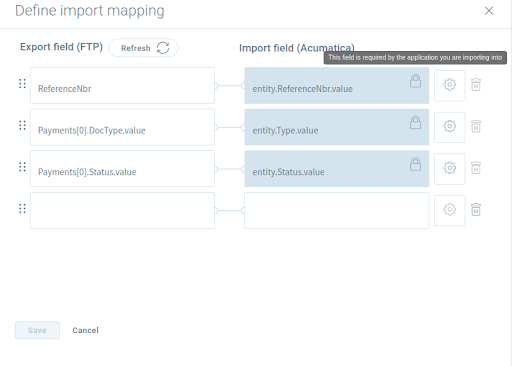Delete the empty mapping row
The width and height of the screenshot is (512, 366).
tap(476, 210)
